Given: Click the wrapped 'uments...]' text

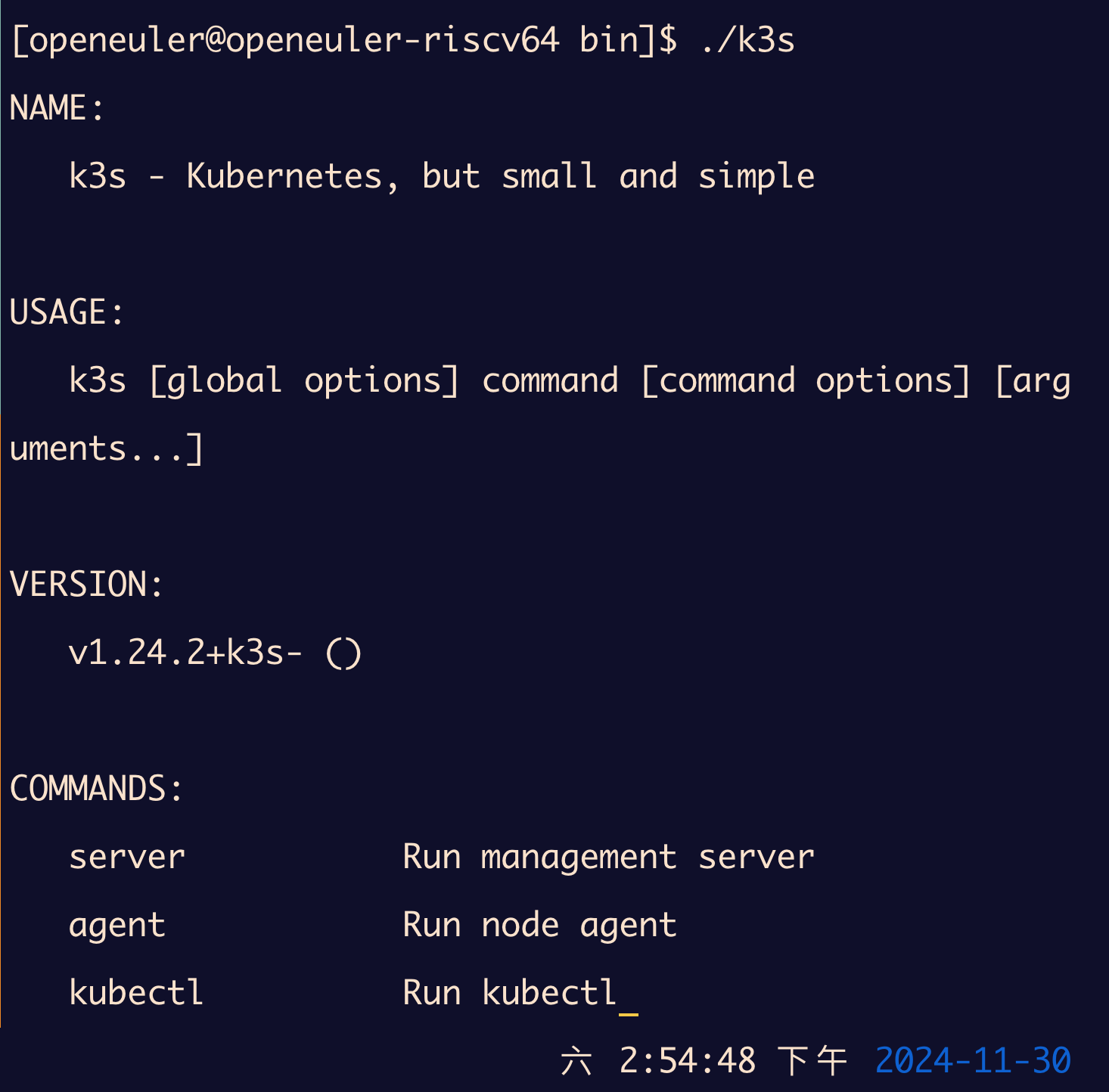Looking at the screenshot, I should (107, 448).
